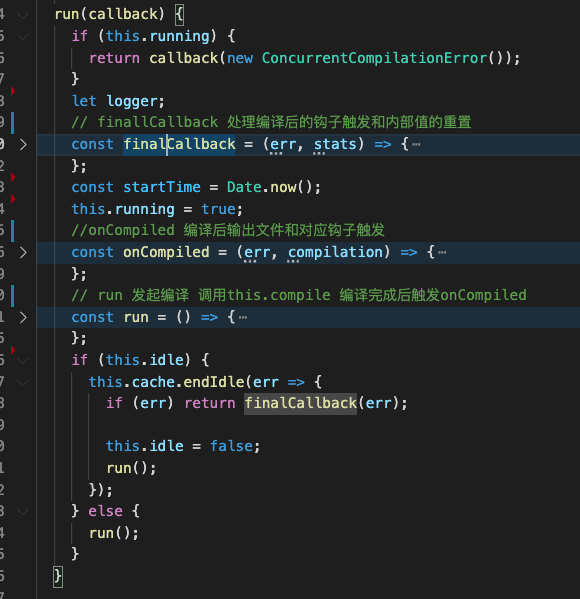Click 'false' value assigned to this.idle
This screenshot has width=580, height=599.
point(231,446)
